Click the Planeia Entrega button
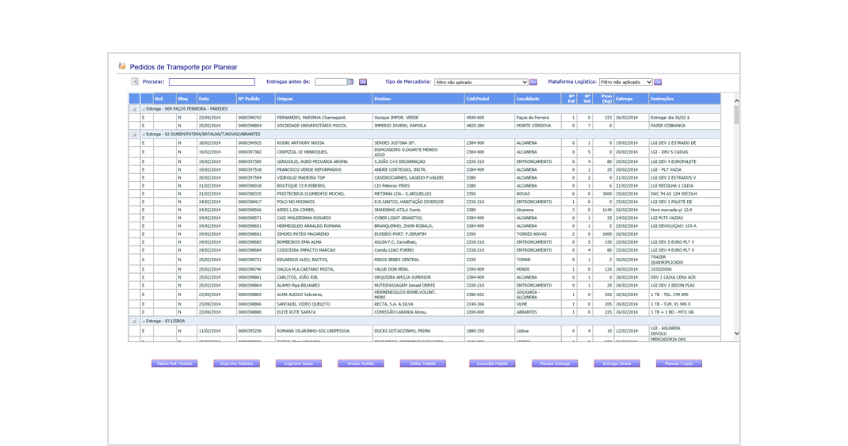This screenshot has width=848, height=446. coord(555,364)
